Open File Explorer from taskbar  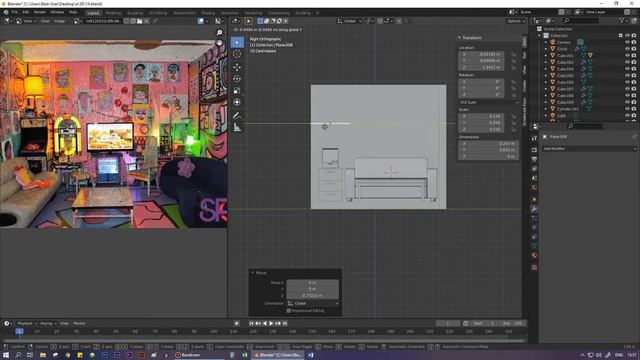[x=42, y=355]
